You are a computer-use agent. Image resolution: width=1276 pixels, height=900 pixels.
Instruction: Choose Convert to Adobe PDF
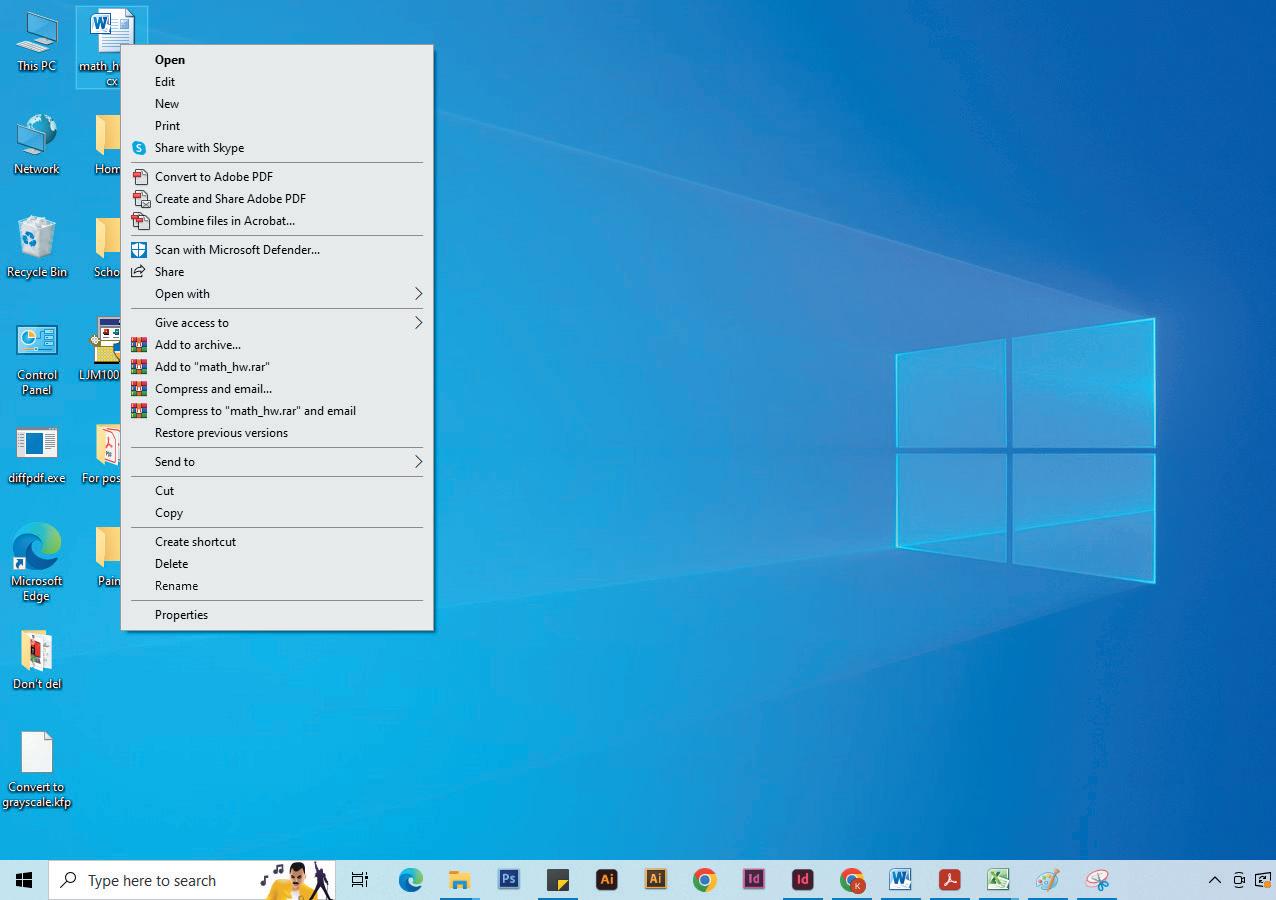[x=277, y=177]
